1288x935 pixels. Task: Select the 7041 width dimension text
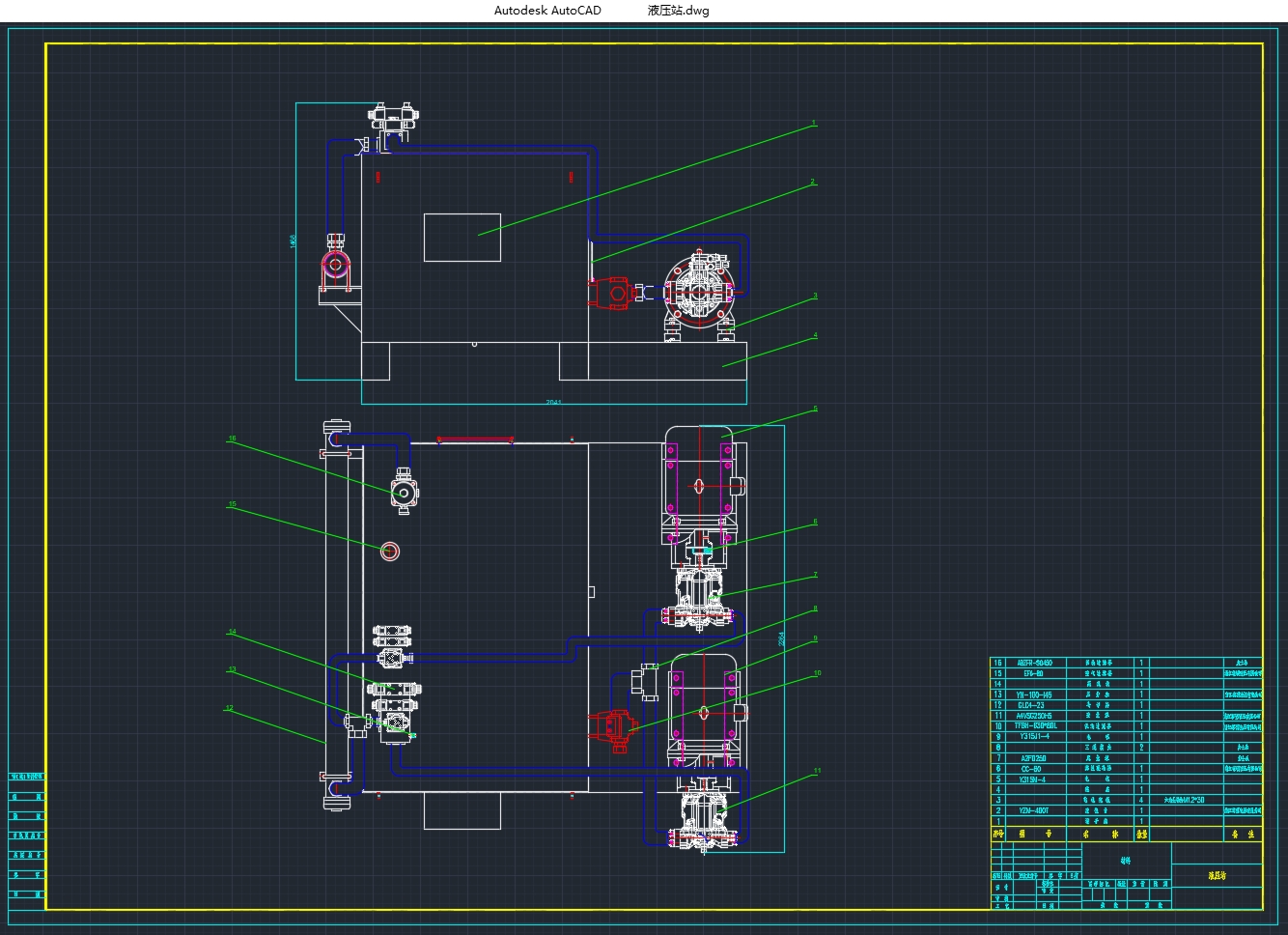pos(553,402)
